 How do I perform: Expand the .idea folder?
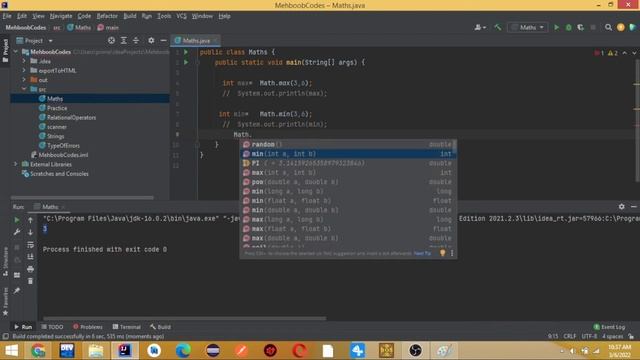pos(24,61)
